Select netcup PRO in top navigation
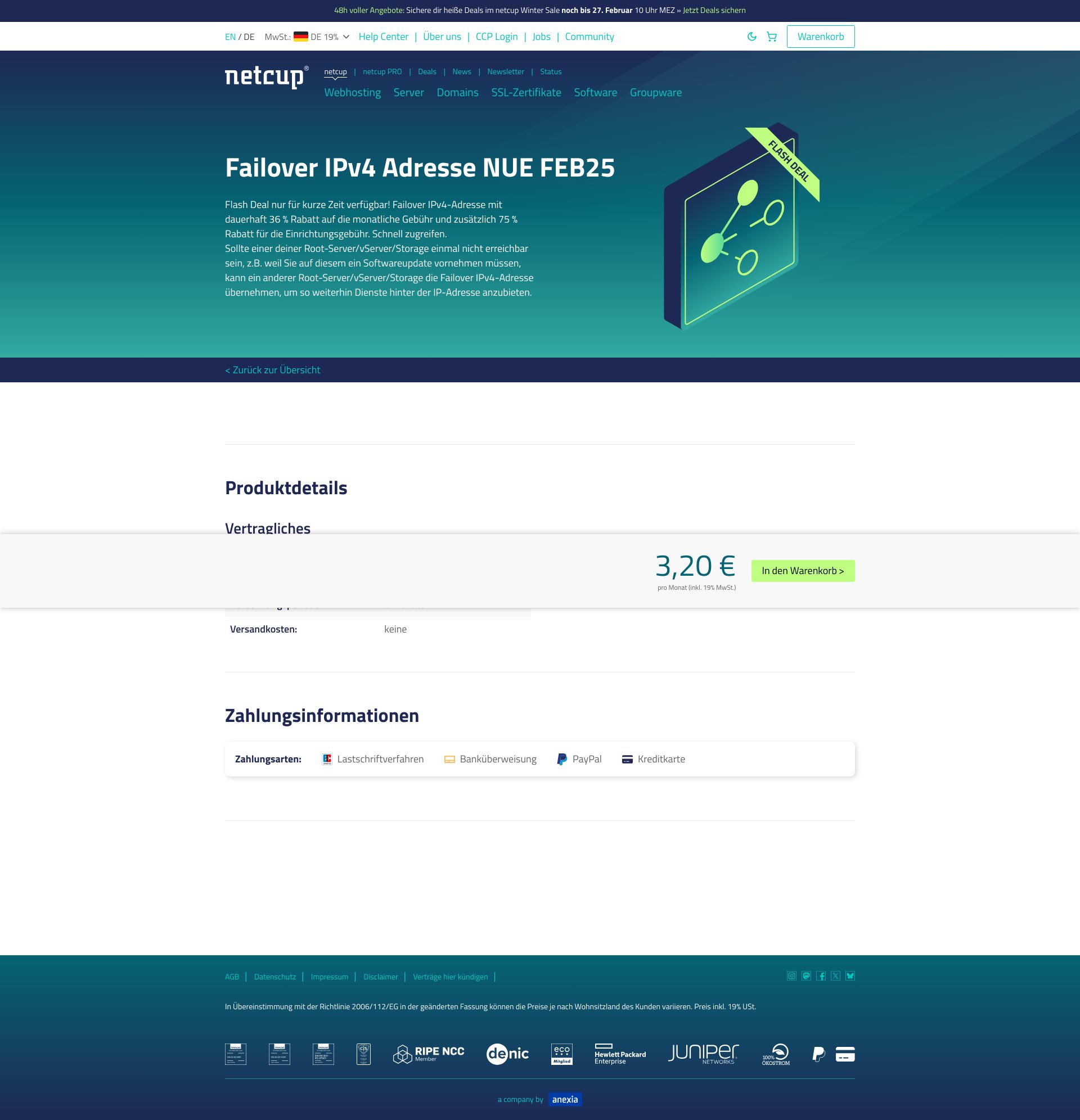Image resolution: width=1080 pixels, height=1120 pixels. pyautogui.click(x=382, y=71)
